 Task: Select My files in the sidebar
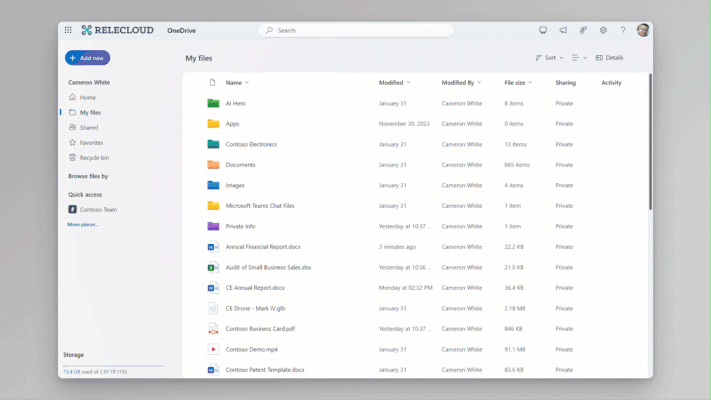tap(85, 112)
